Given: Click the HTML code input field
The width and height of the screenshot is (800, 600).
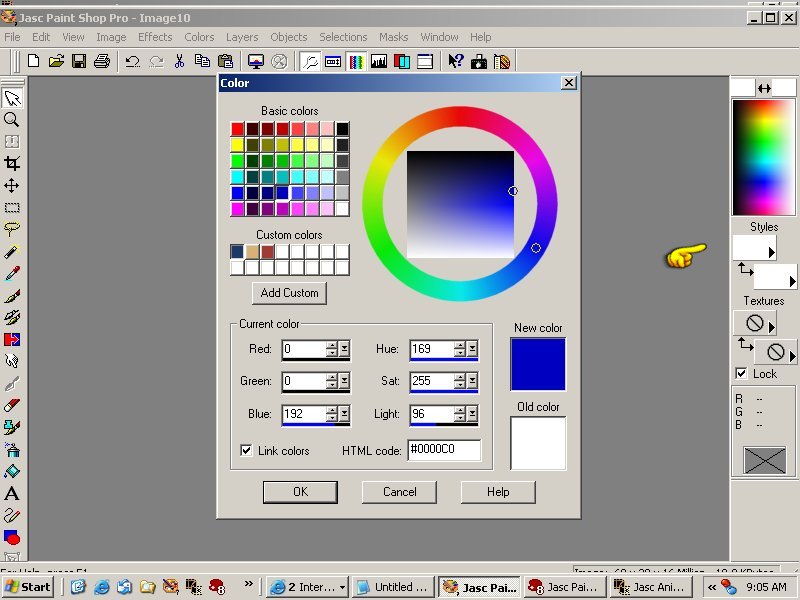Looking at the screenshot, I should pyautogui.click(x=444, y=451).
